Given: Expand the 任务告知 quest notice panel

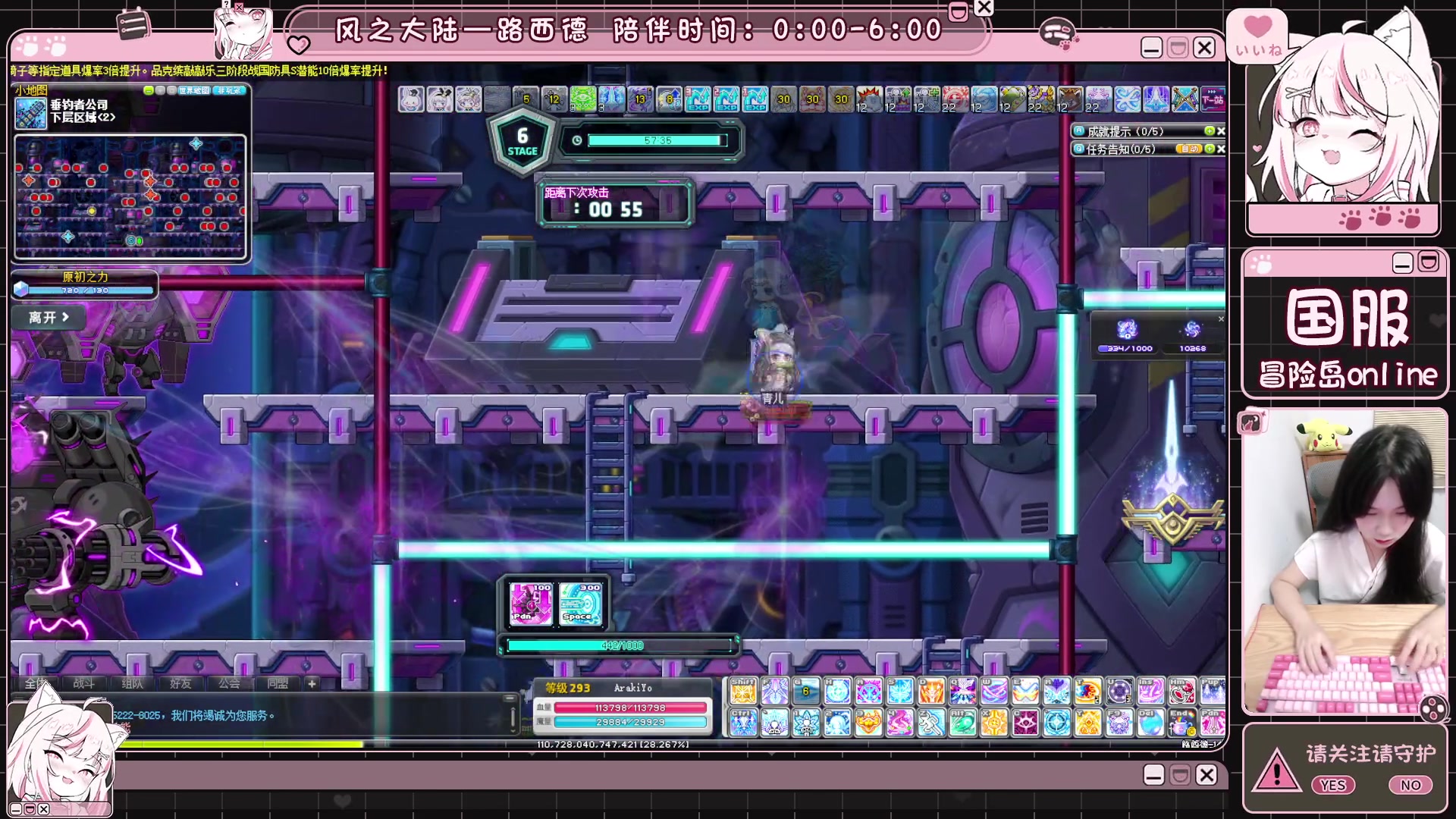Looking at the screenshot, I should [1210, 149].
